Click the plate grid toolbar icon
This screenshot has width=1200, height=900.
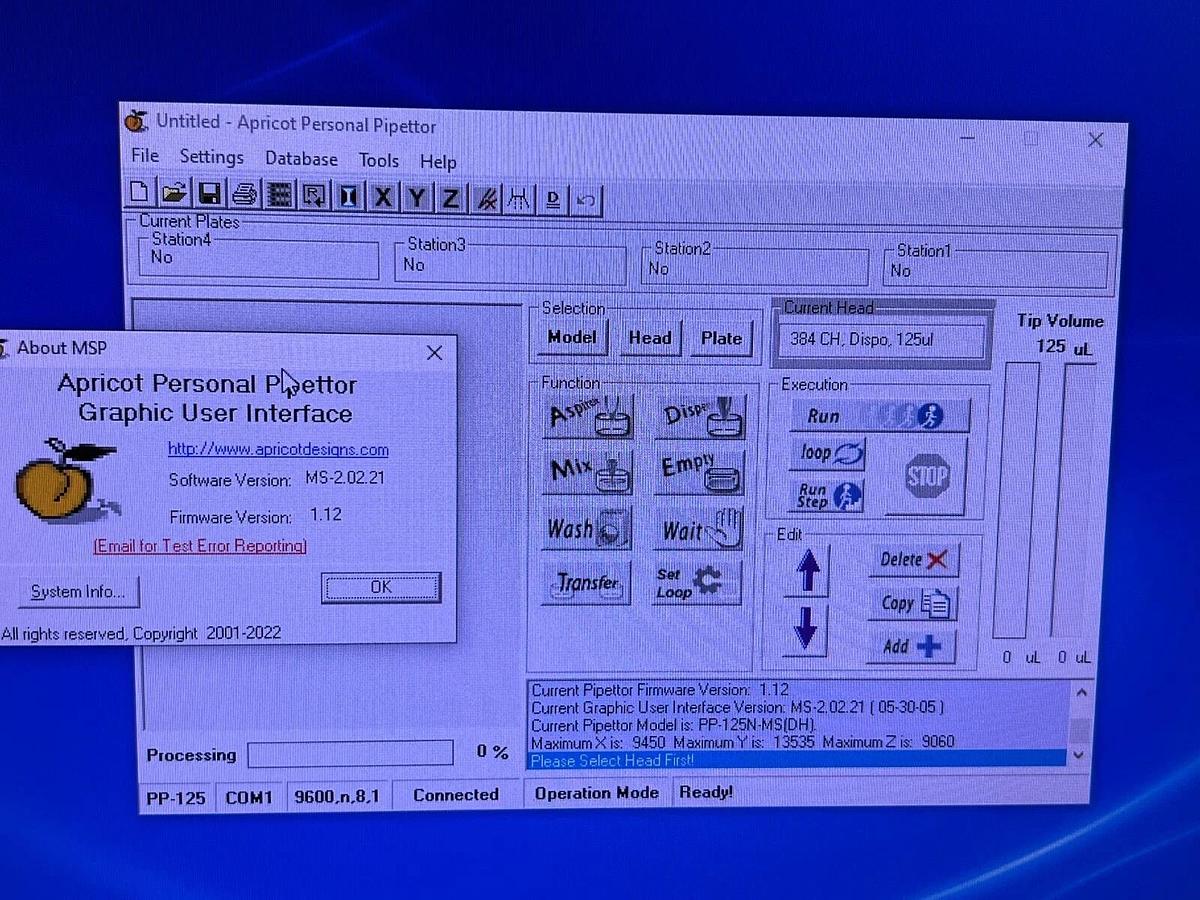[280, 195]
